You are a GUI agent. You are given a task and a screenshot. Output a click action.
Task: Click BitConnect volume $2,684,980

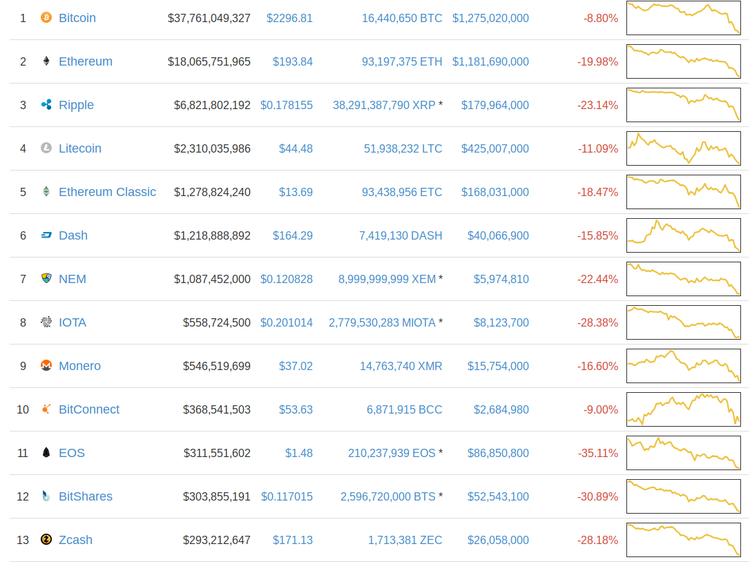(501, 410)
